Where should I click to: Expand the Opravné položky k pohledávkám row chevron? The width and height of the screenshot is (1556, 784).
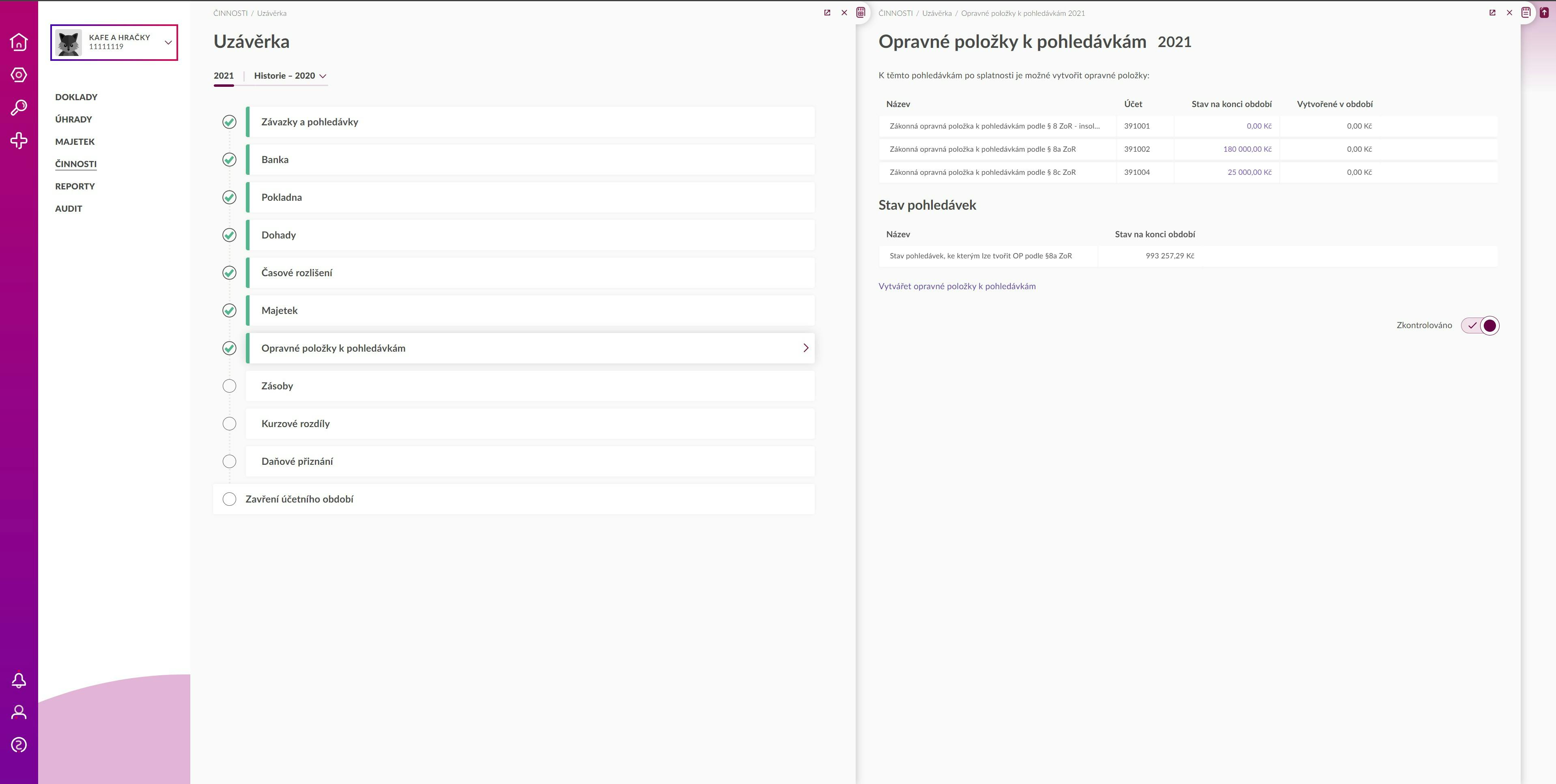click(805, 348)
